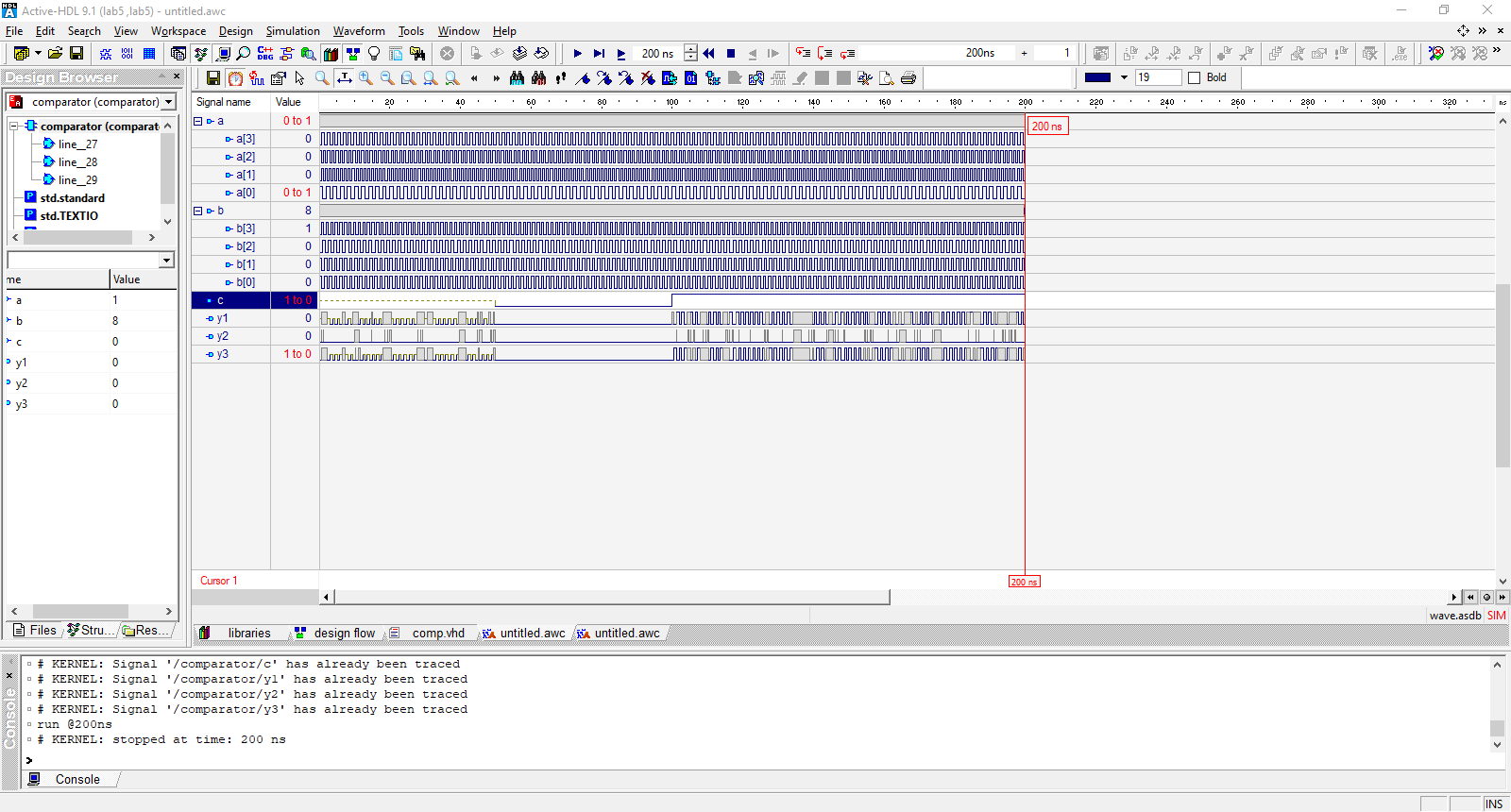Open the waveform color dropdown arrow

pos(1124,77)
